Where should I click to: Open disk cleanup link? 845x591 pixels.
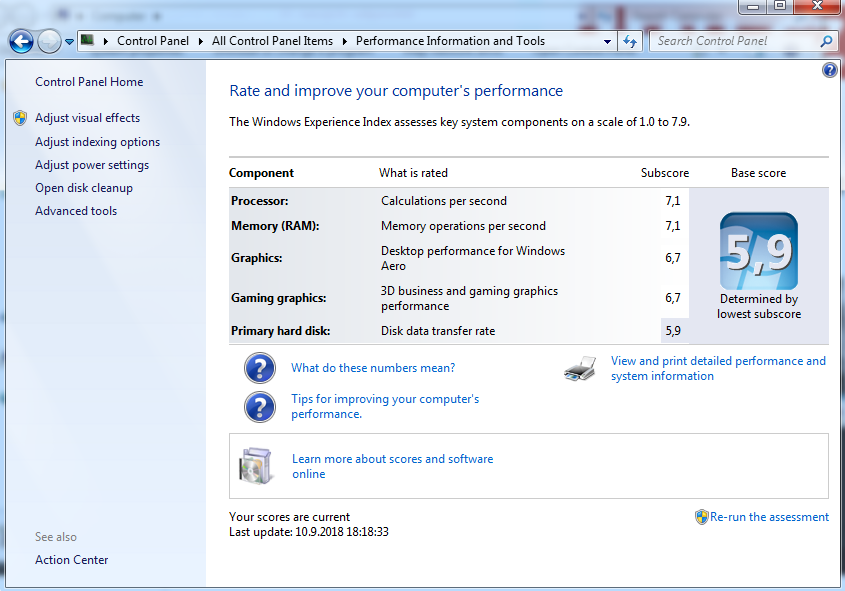[84, 188]
